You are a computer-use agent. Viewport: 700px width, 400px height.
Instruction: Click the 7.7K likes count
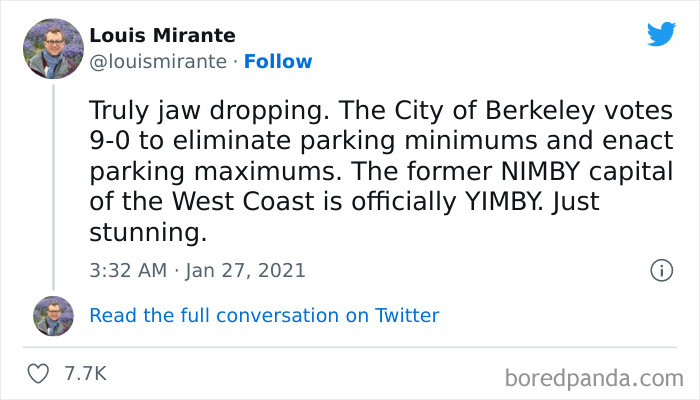[85, 374]
